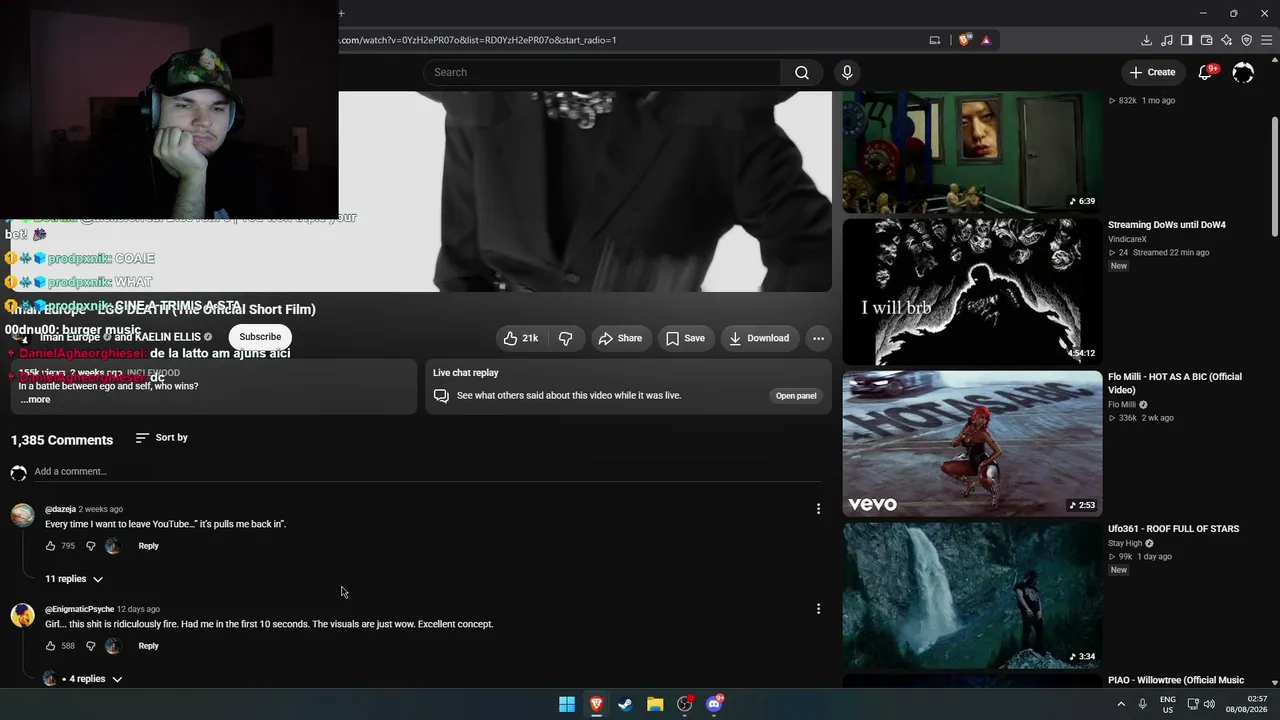This screenshot has width=1280, height=720.
Task: Open @EnigmaticPsyche's profile avatar
Action: click(22, 615)
